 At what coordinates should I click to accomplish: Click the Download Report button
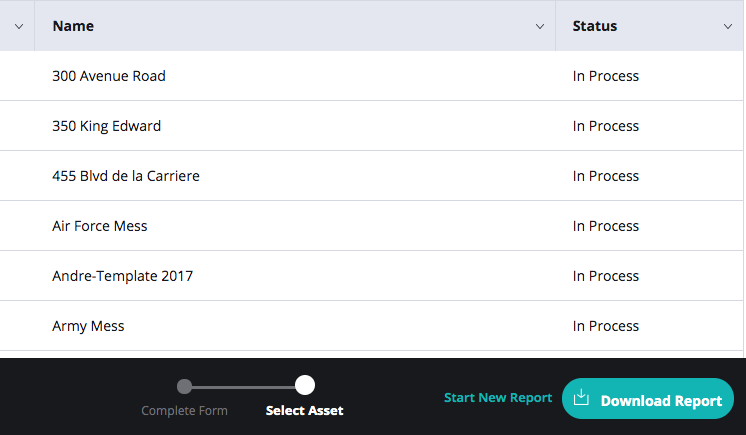tap(648, 399)
